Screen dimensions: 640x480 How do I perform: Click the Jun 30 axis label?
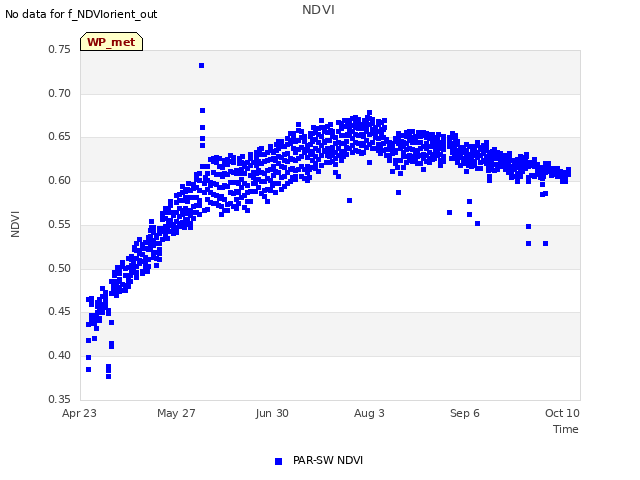pyautogui.click(x=272, y=413)
